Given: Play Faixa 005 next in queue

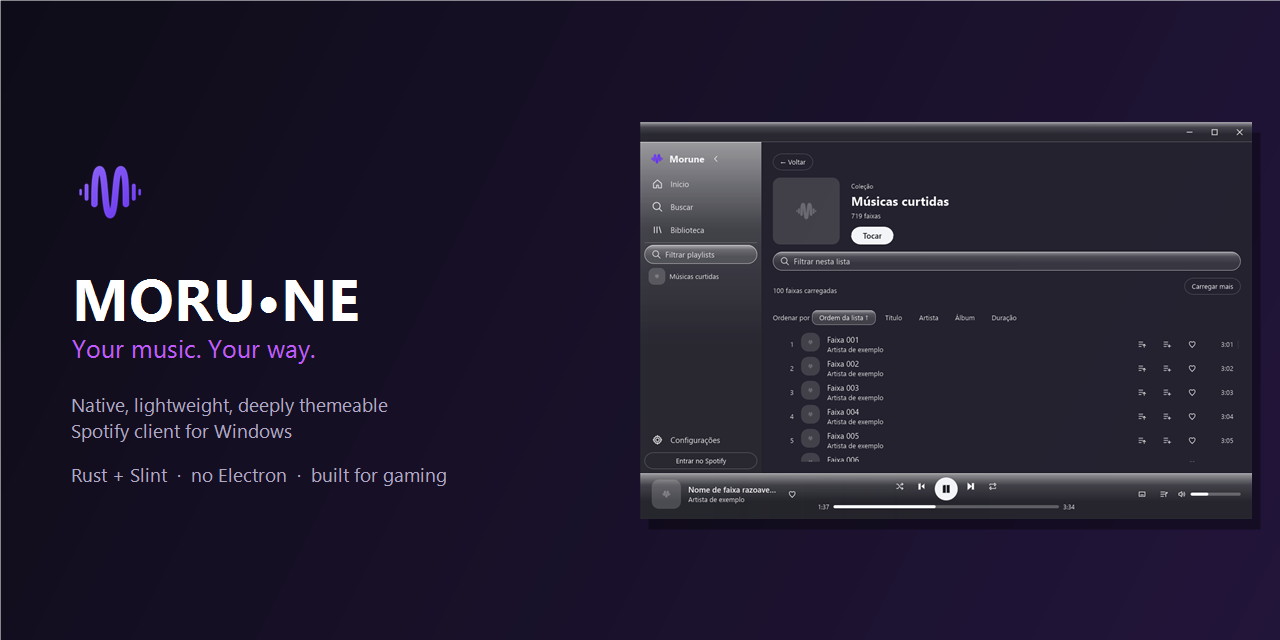Looking at the screenshot, I should pyautogui.click(x=1142, y=441).
